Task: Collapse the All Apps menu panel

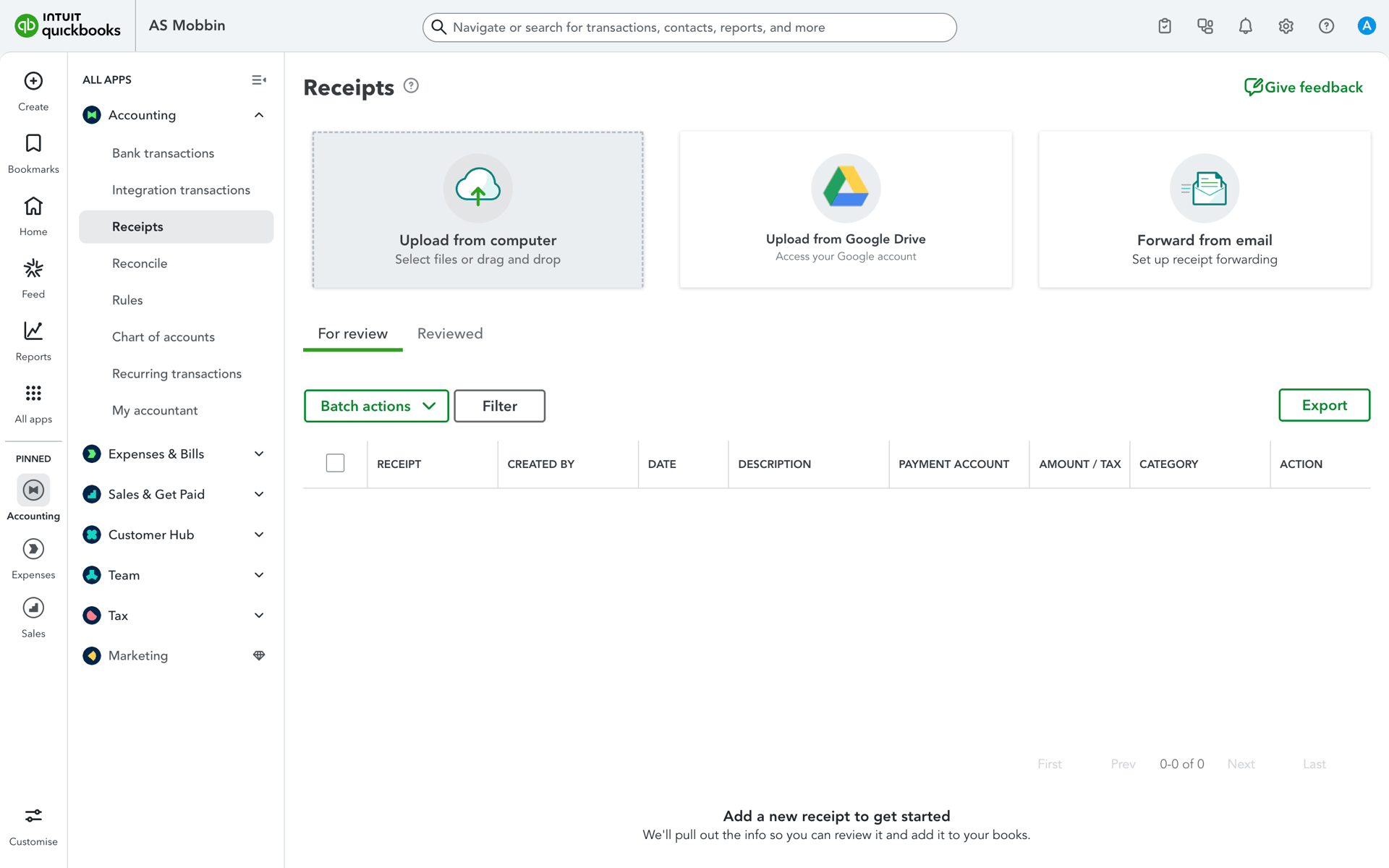Action: coord(259,80)
